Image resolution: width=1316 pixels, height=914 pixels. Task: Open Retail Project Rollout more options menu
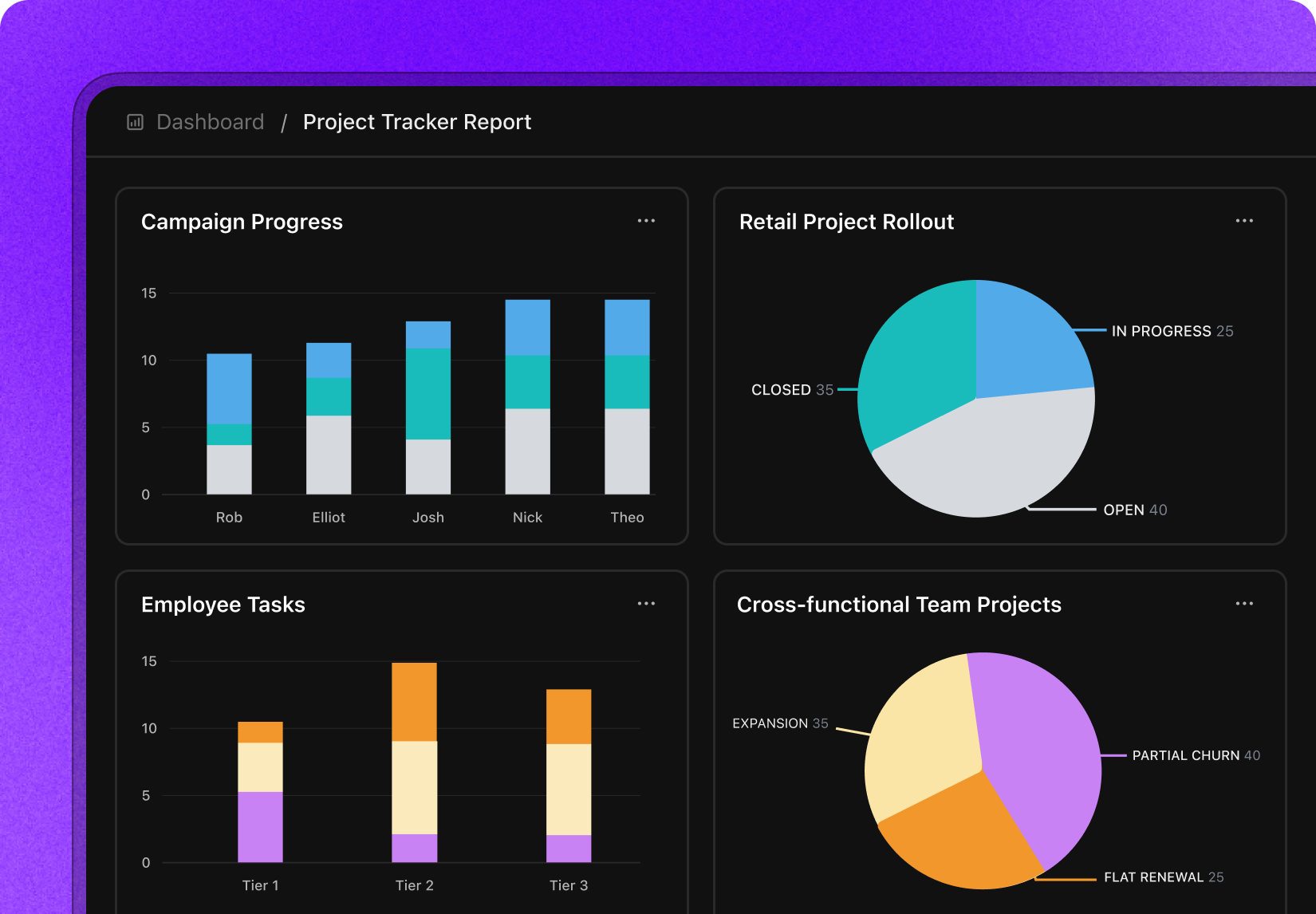1244,221
